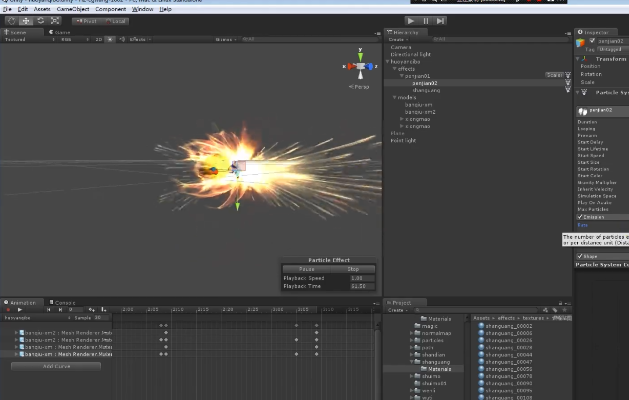Image resolution: width=629 pixels, height=400 pixels.
Task: Collapse the models node in Hierarchy
Action: (x=395, y=97)
